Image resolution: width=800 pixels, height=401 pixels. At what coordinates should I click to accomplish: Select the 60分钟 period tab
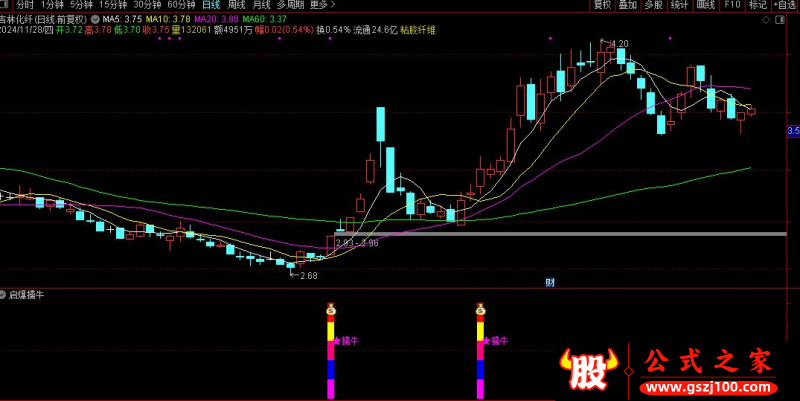[x=181, y=5]
